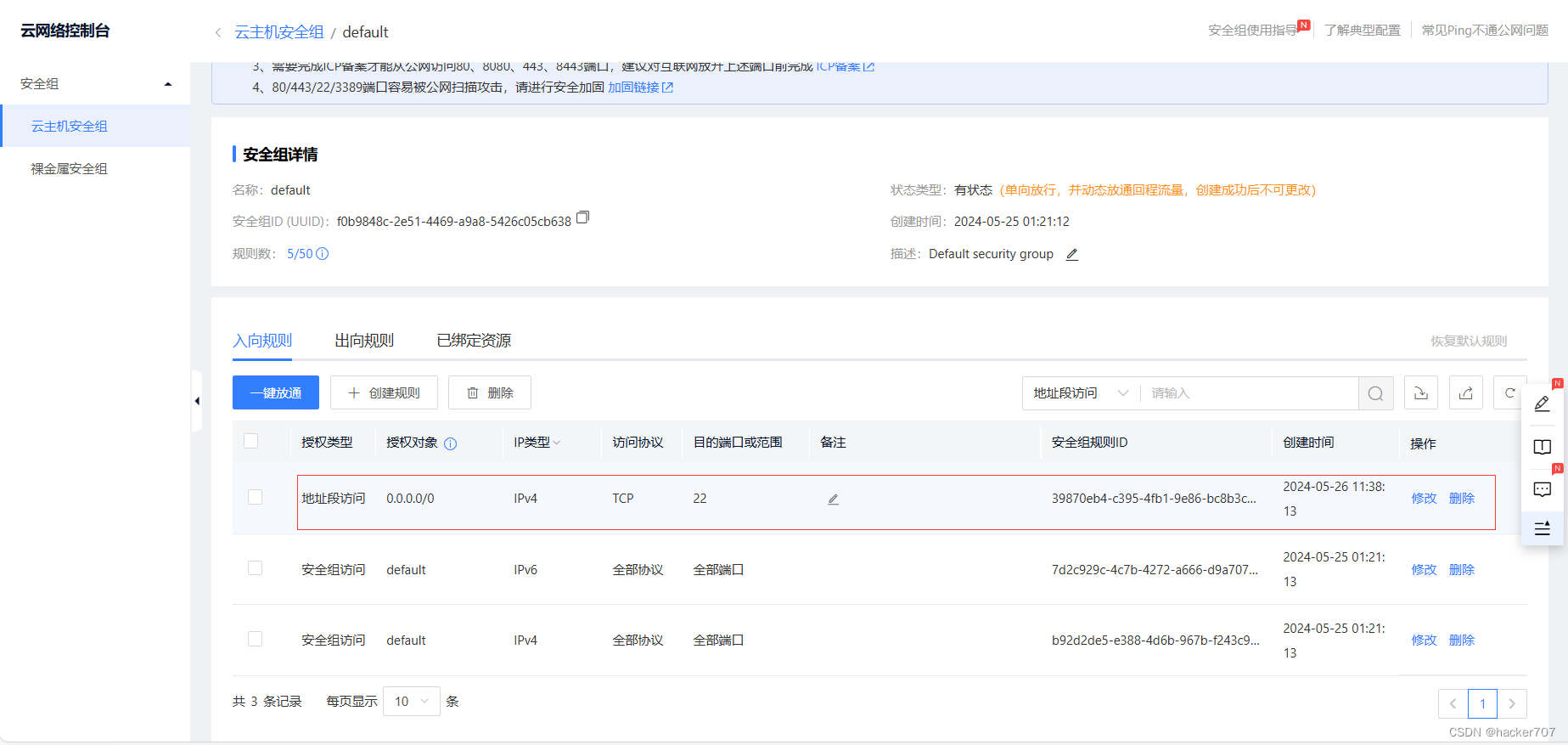This screenshot has height=745, width=1568.
Task: Select all rules with the header checkbox
Action: pos(250,441)
